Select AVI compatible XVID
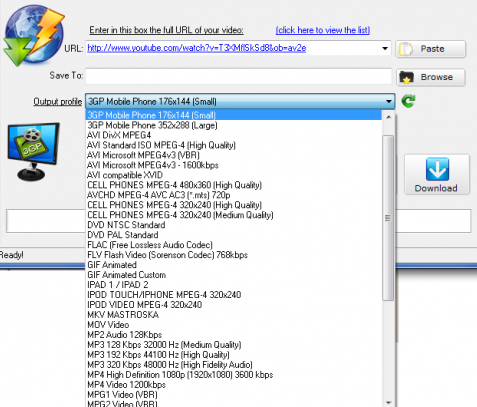This screenshot has height=407, width=477. click(x=234, y=175)
